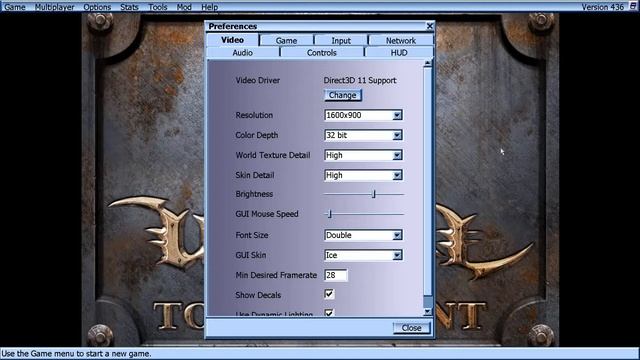Expand the World Texture Detail dropdown
This screenshot has width=640, height=360.
pyautogui.click(x=397, y=155)
